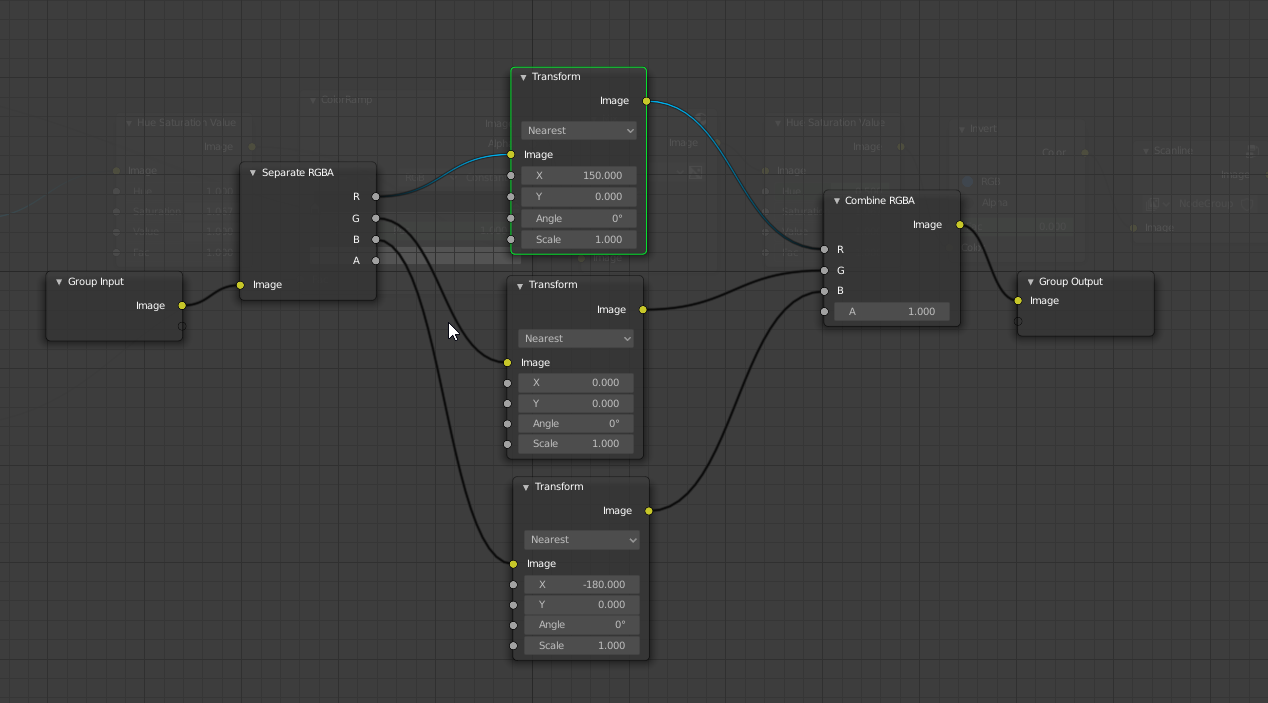The image size is (1268, 703).
Task: Click the G input socket on Combine RGBA
Action: point(824,270)
